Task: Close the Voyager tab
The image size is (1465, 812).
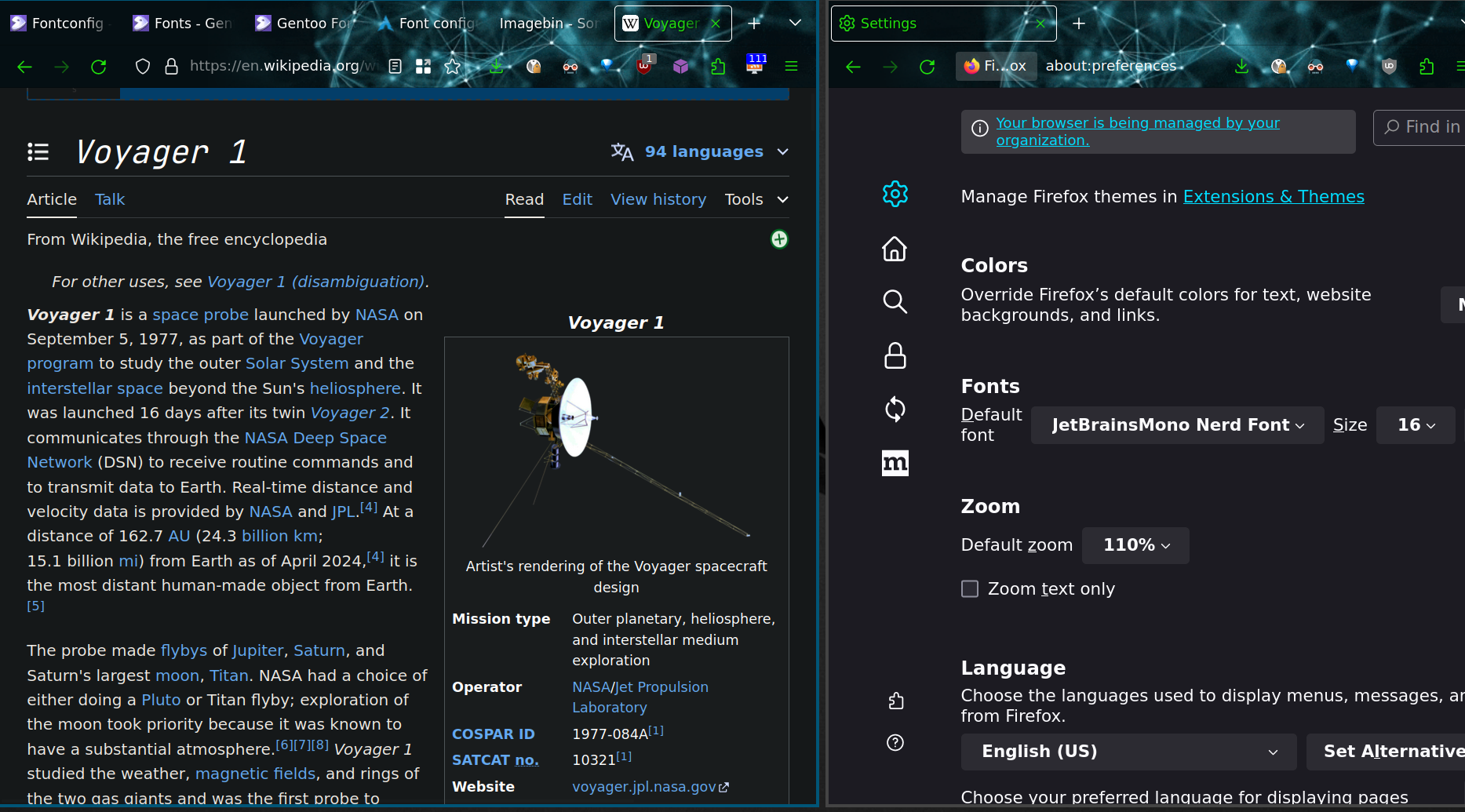Action: tap(716, 24)
